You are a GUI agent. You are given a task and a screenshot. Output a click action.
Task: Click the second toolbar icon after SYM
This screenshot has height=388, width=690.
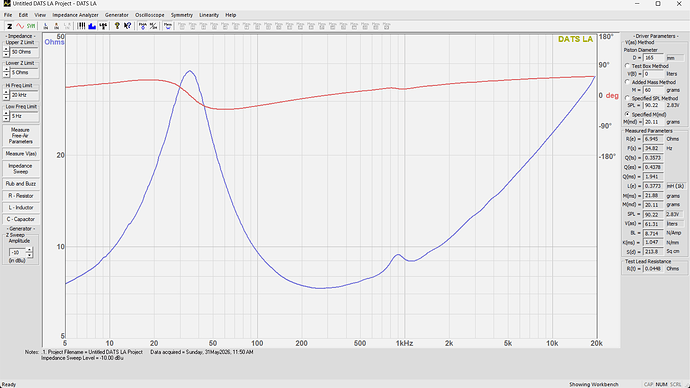(x=56, y=26)
